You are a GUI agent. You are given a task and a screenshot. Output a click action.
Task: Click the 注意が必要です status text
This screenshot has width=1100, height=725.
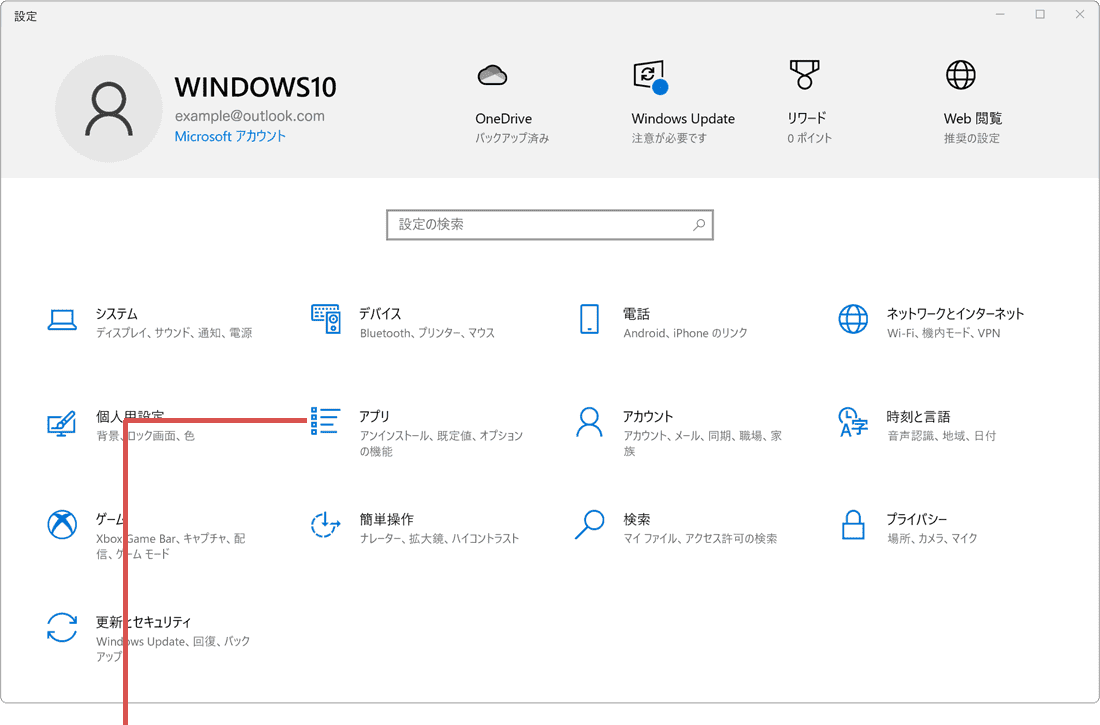point(669,138)
